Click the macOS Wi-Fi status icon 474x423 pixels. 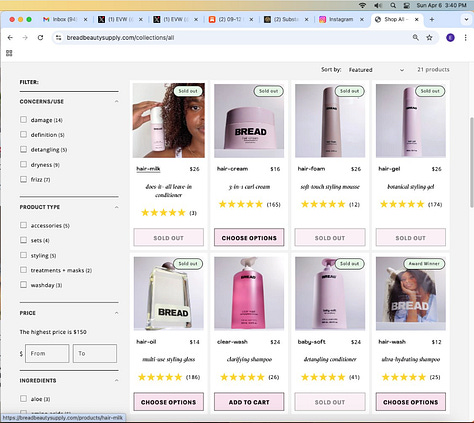pos(362,5)
